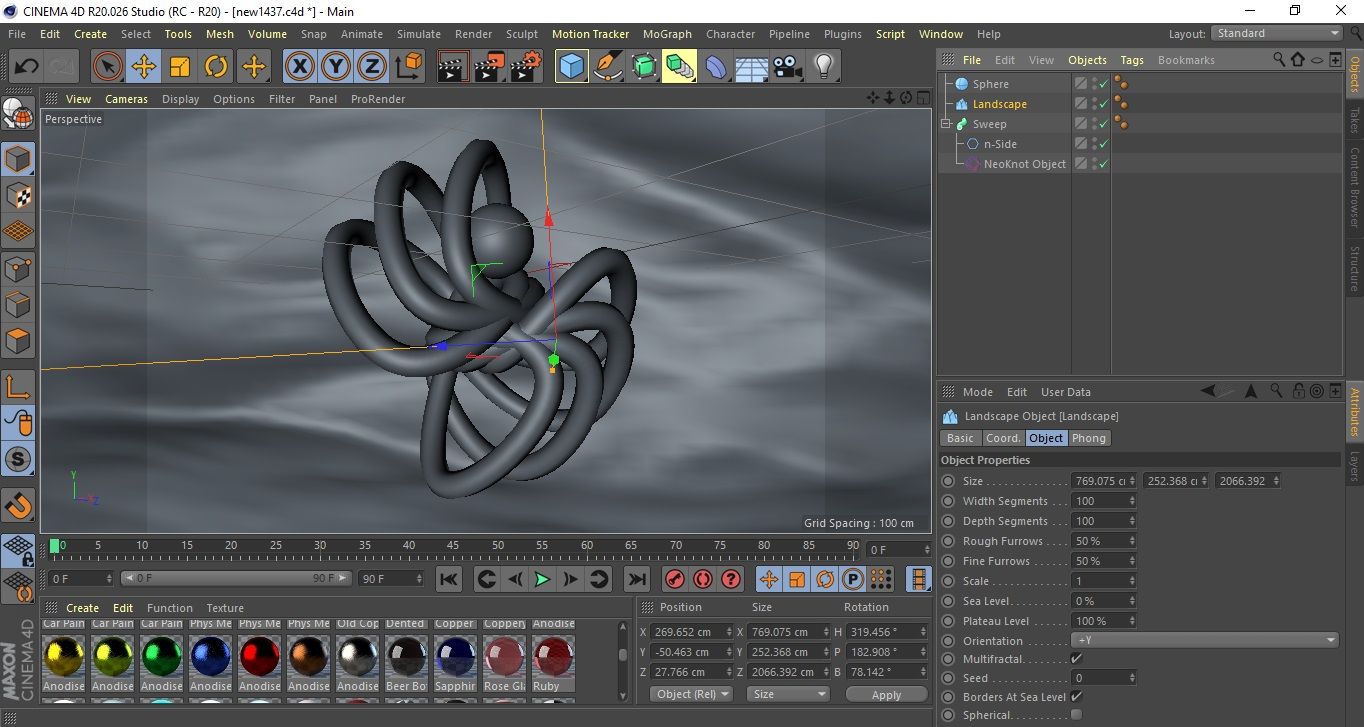The height and width of the screenshot is (727, 1364).
Task: Click the Cube primitive icon
Action: coord(571,67)
